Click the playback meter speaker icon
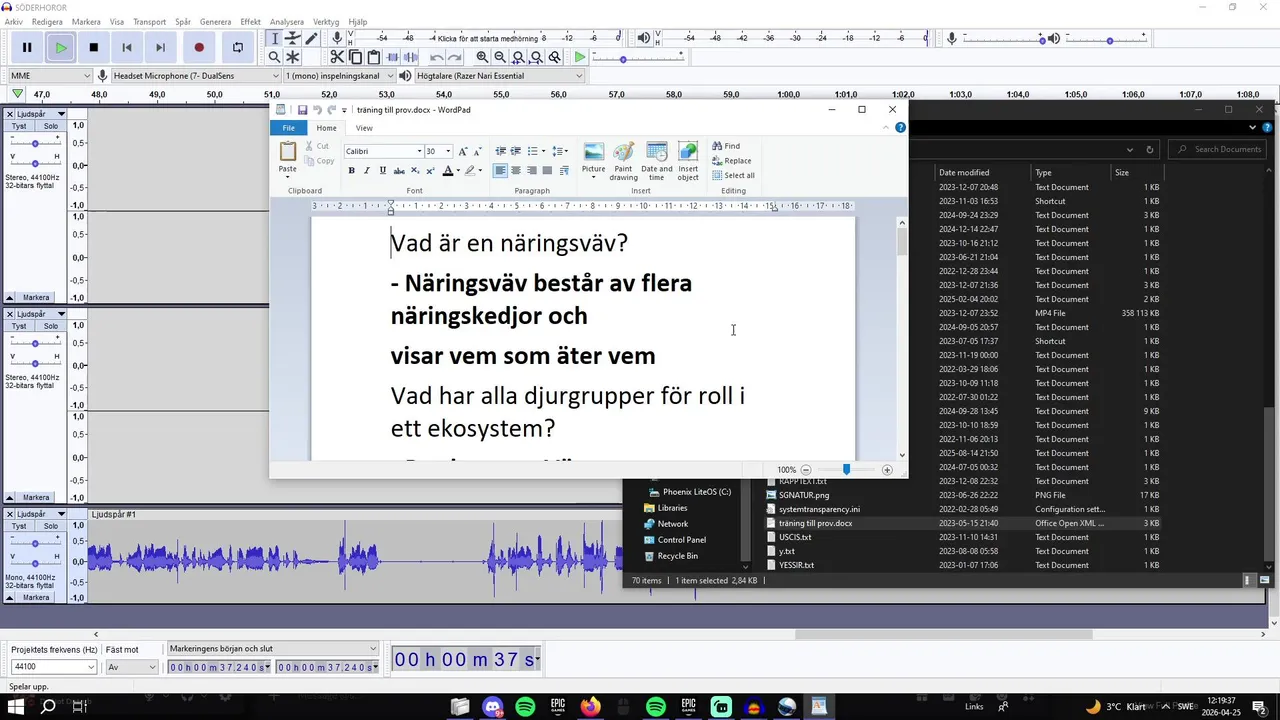 (644, 38)
